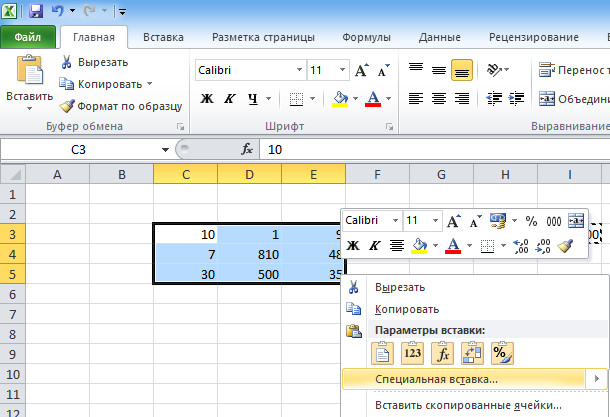610x417 pixels.
Task: Open ribbon Calibri font name dropdown
Action: click(299, 70)
